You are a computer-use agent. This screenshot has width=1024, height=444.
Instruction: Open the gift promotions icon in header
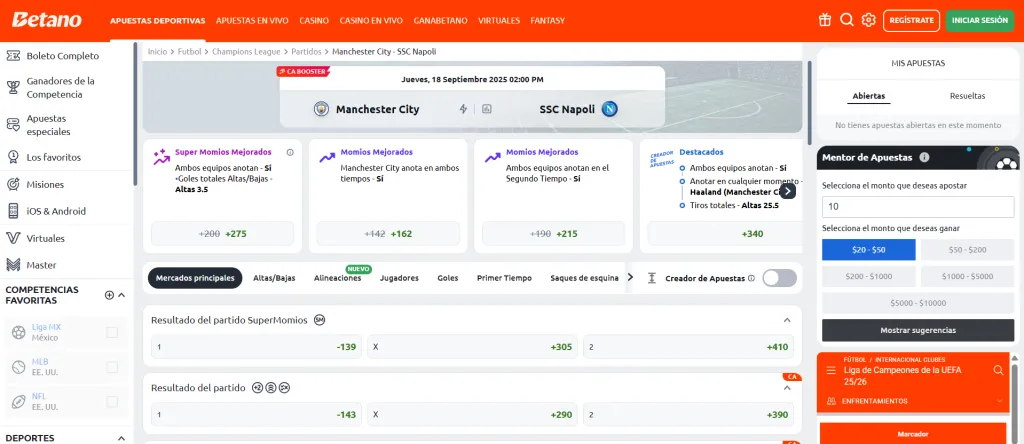(825, 20)
